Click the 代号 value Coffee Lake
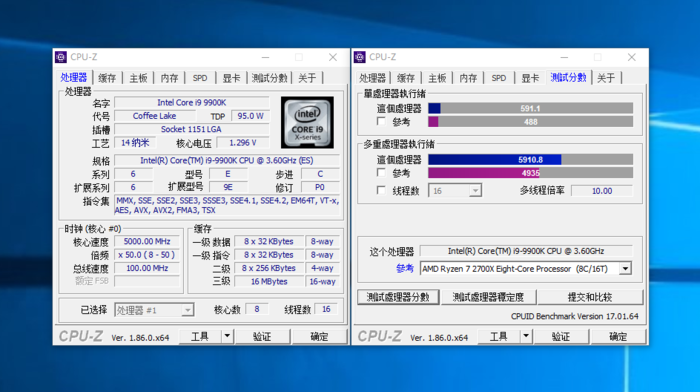Viewport: 700px width, 392px height. tap(154, 116)
